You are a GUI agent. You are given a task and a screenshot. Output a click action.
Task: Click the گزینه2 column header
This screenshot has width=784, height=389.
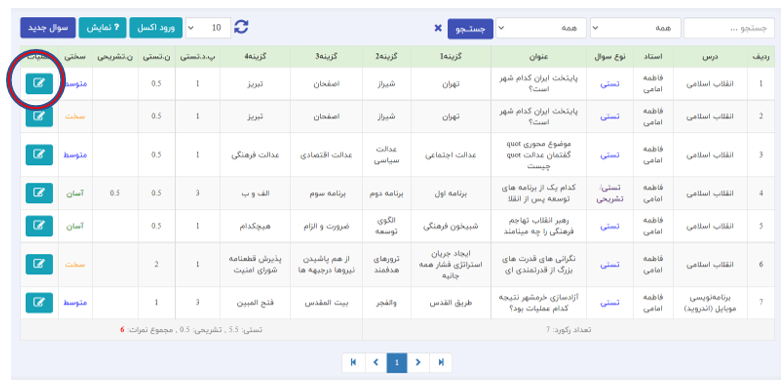386,56
